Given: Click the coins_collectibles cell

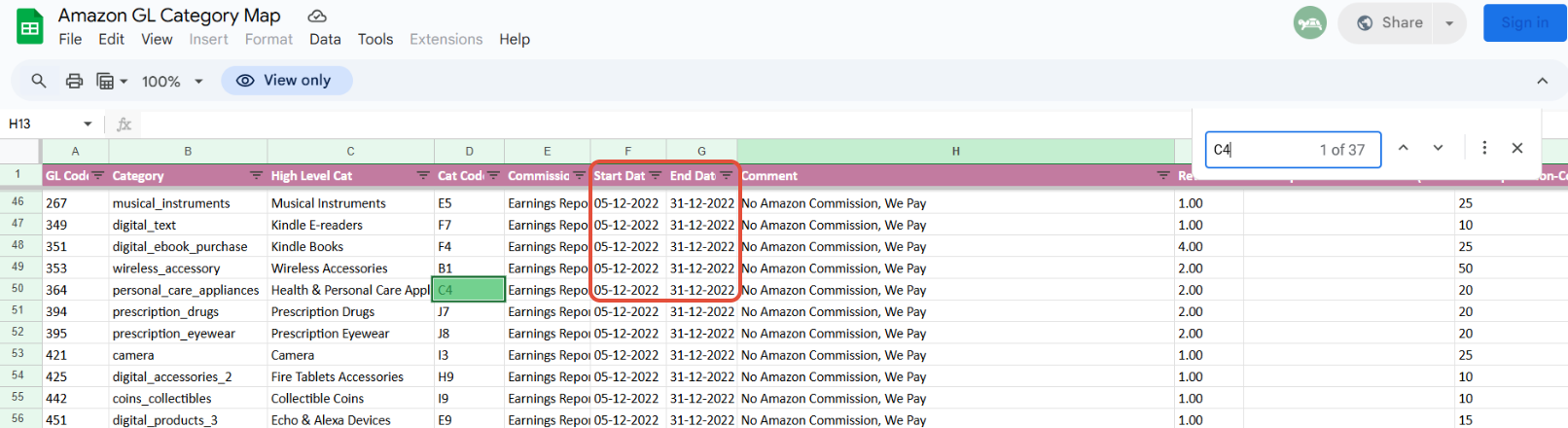Looking at the screenshot, I should click(x=188, y=399).
